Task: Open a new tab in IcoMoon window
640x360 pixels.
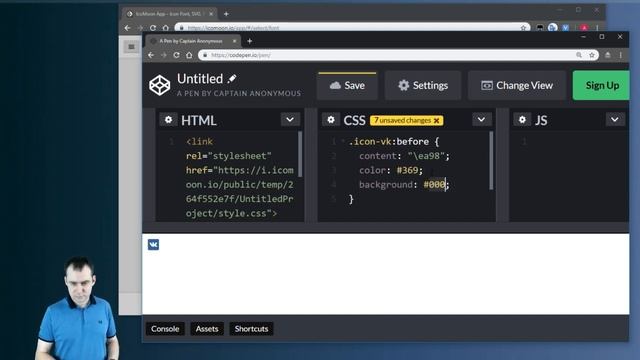Action: pyautogui.click(x=226, y=14)
